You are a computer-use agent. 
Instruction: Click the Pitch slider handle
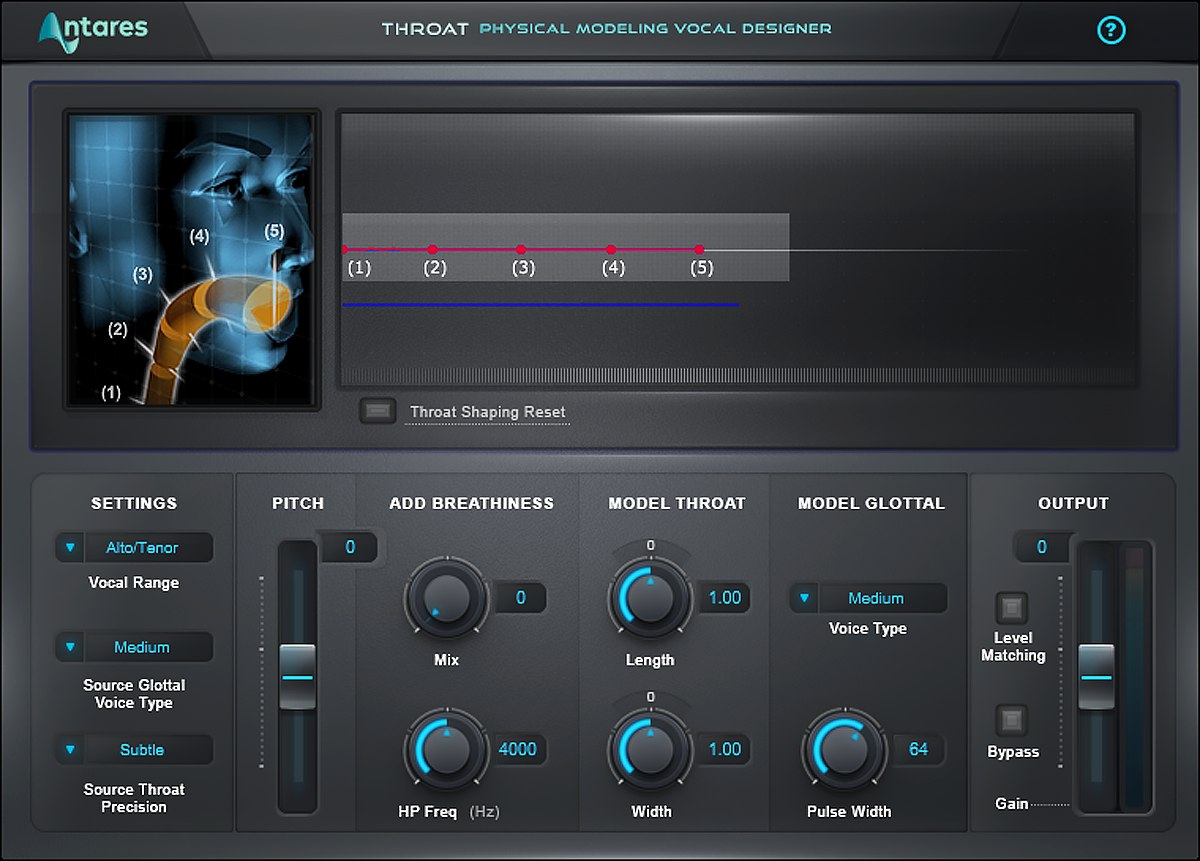(297, 677)
